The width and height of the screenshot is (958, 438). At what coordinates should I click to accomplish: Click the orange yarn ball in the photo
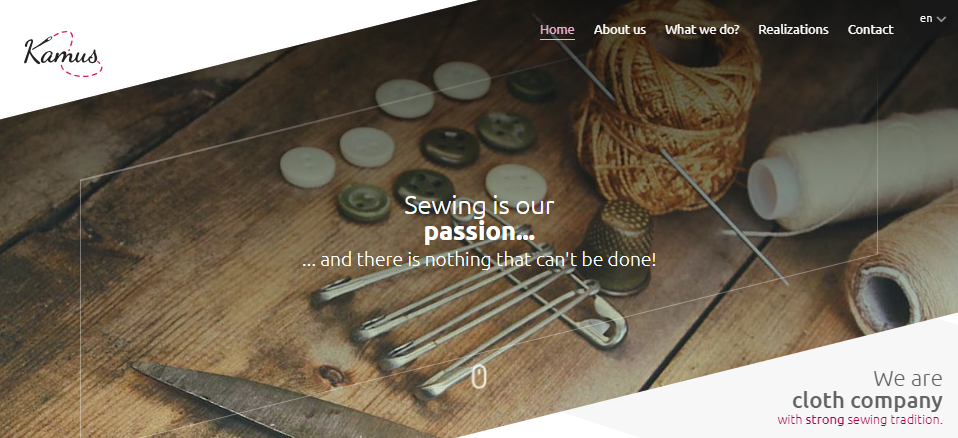click(668, 104)
